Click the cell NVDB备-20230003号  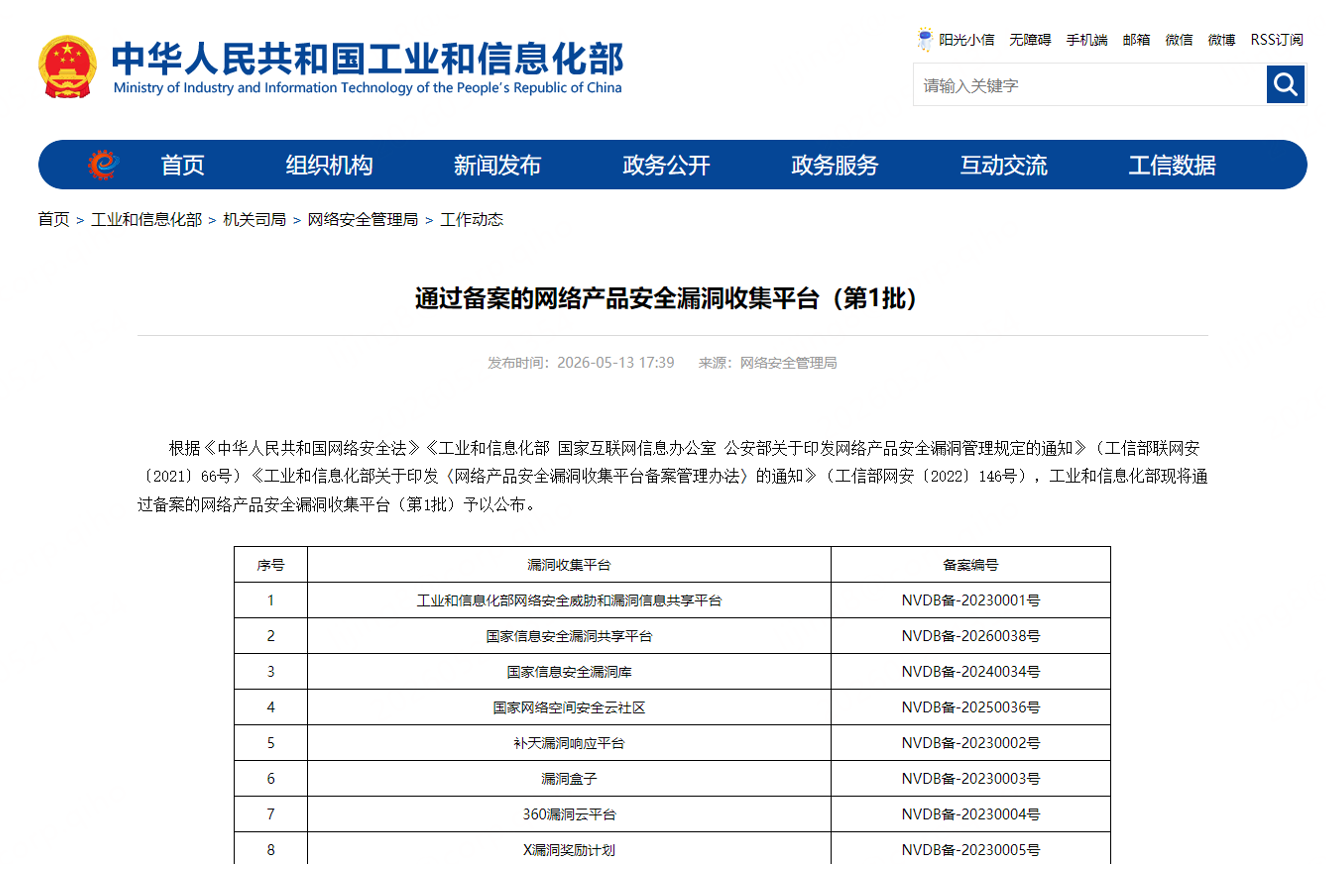pyautogui.click(x=971, y=778)
